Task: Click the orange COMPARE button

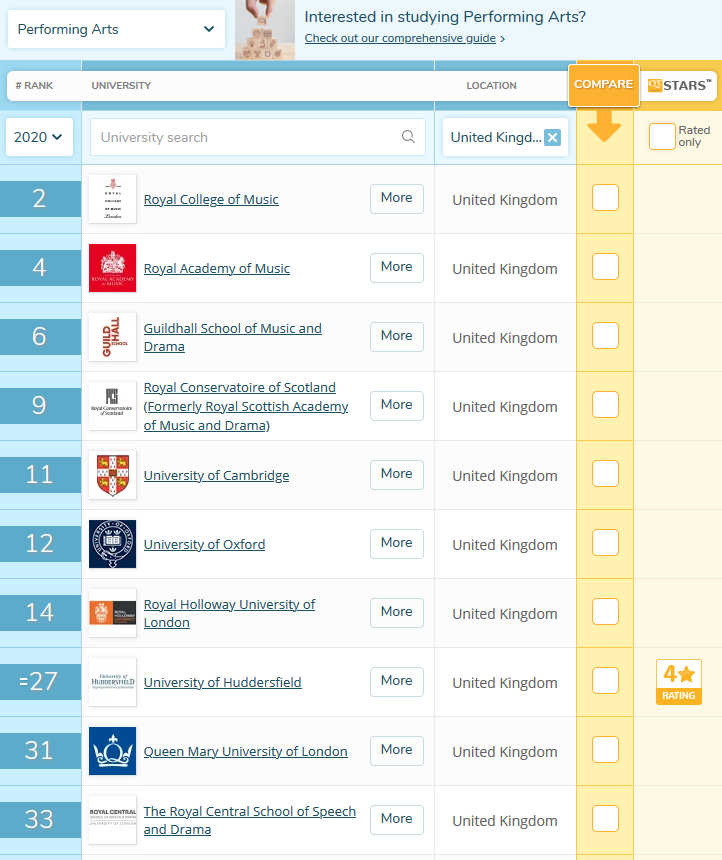Action: point(603,84)
